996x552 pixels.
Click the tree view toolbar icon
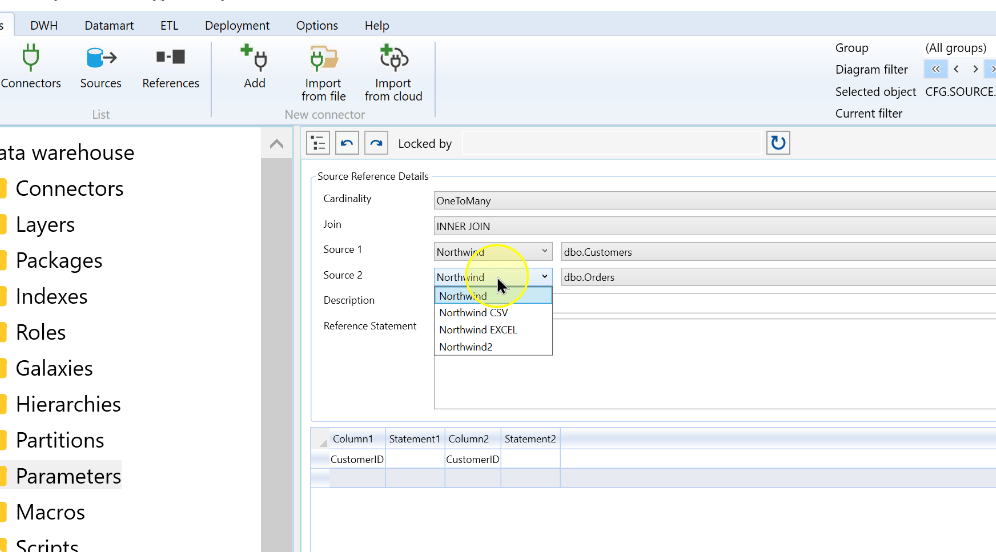pos(318,143)
